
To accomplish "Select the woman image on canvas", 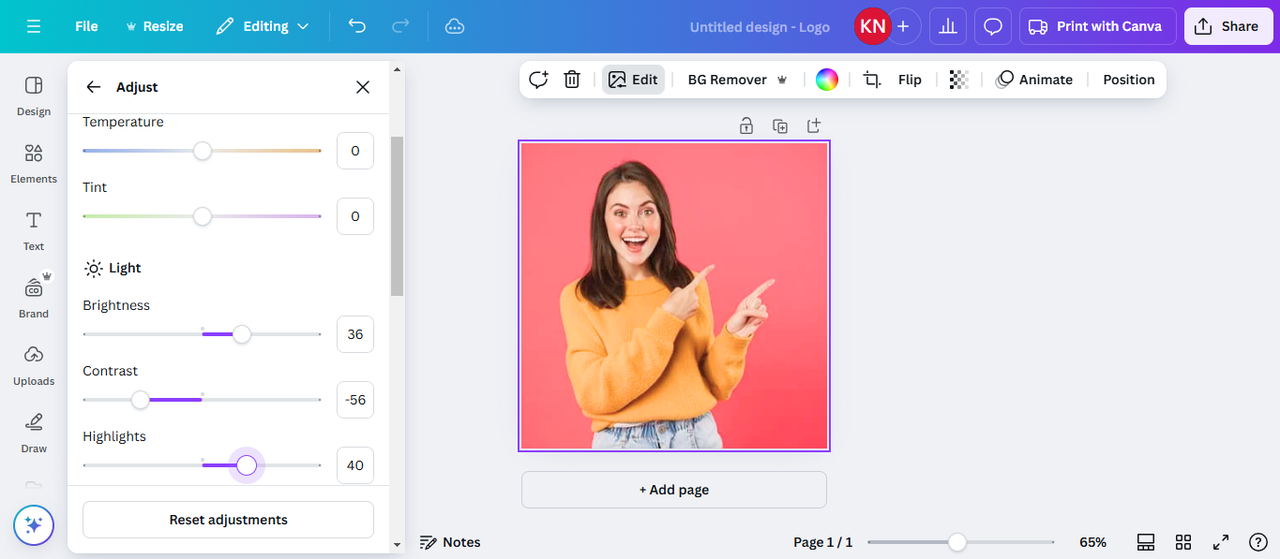I will pyautogui.click(x=674, y=296).
